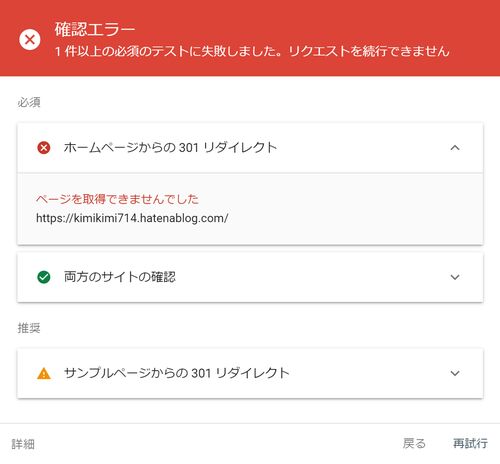
Task: Click the orange warning triangle icon
Action: click(44, 373)
